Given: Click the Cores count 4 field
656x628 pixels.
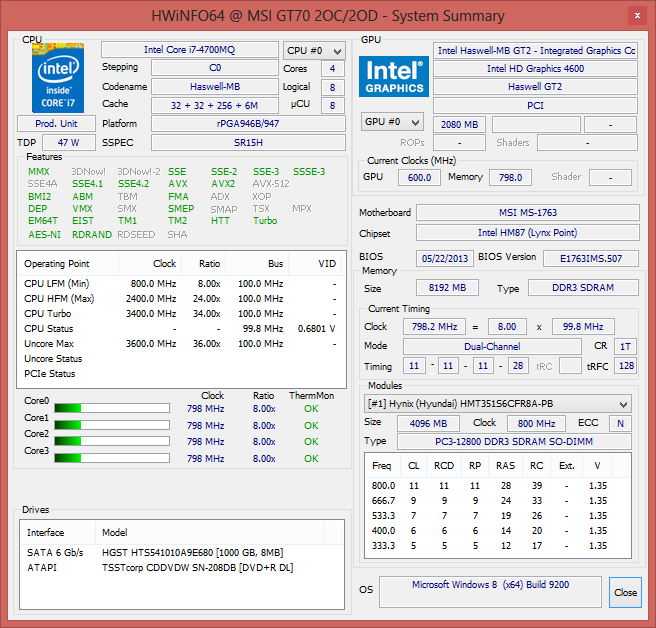Looking at the screenshot, I should tap(333, 69).
